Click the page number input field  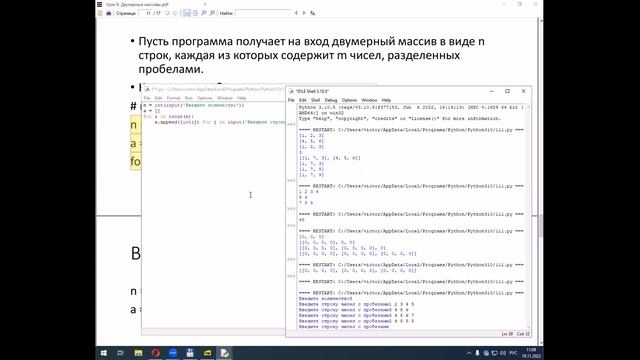coord(145,13)
